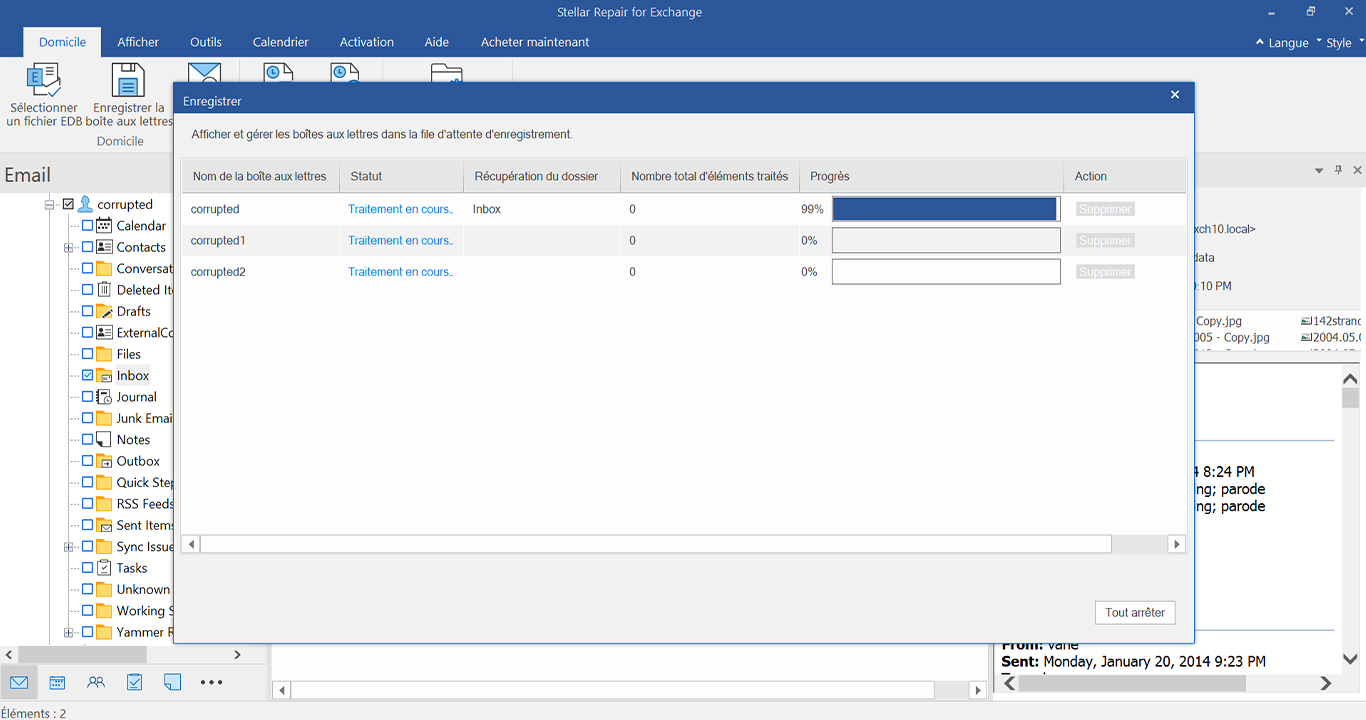The image size is (1366, 720).
Task: Open the contacts view icon in bottom bar
Action: [x=96, y=682]
